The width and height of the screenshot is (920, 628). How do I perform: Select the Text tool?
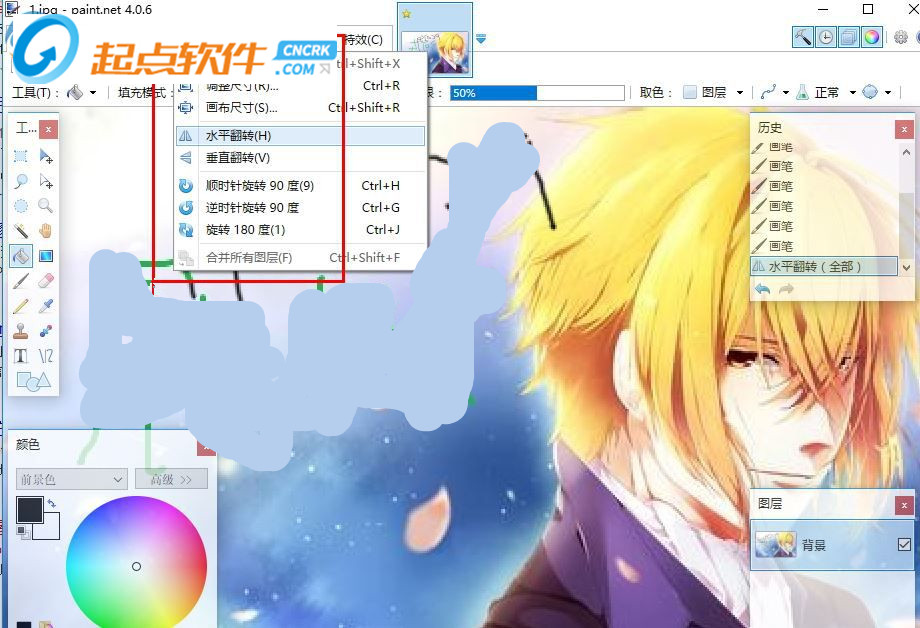click(x=21, y=356)
